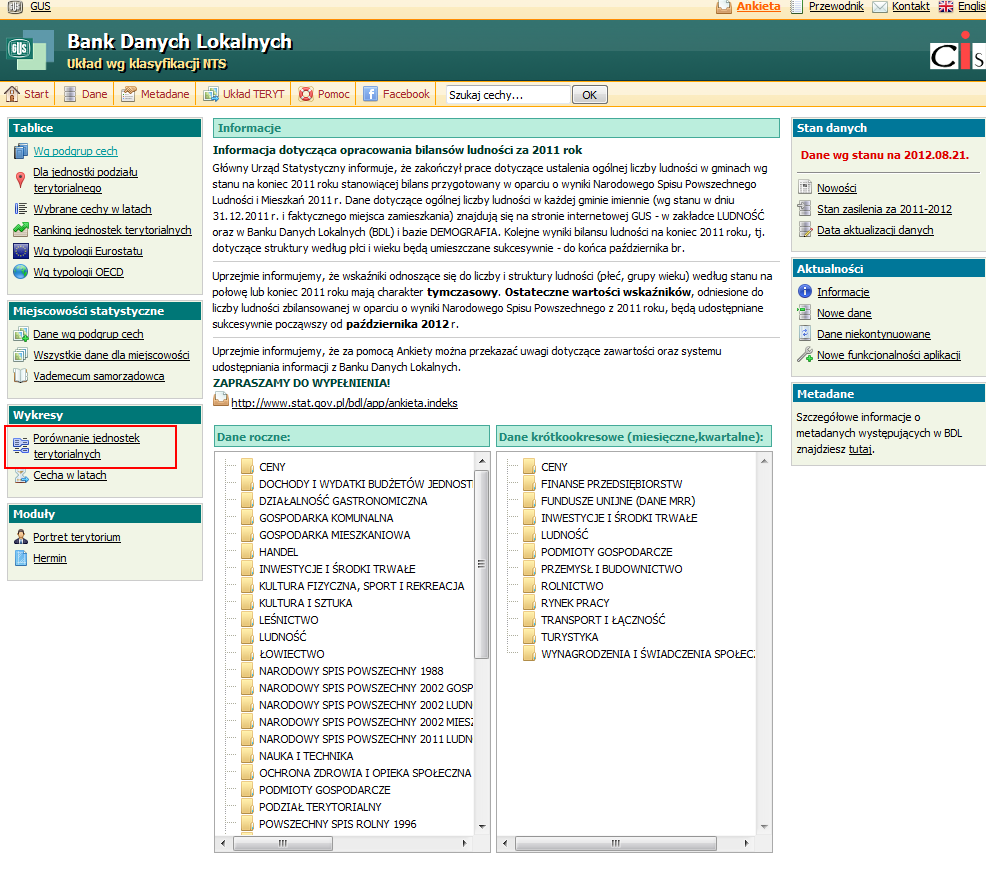Image resolution: width=986 pixels, height=885 pixels.
Task: Open Dane niekontynuowane link
Action: click(873, 334)
